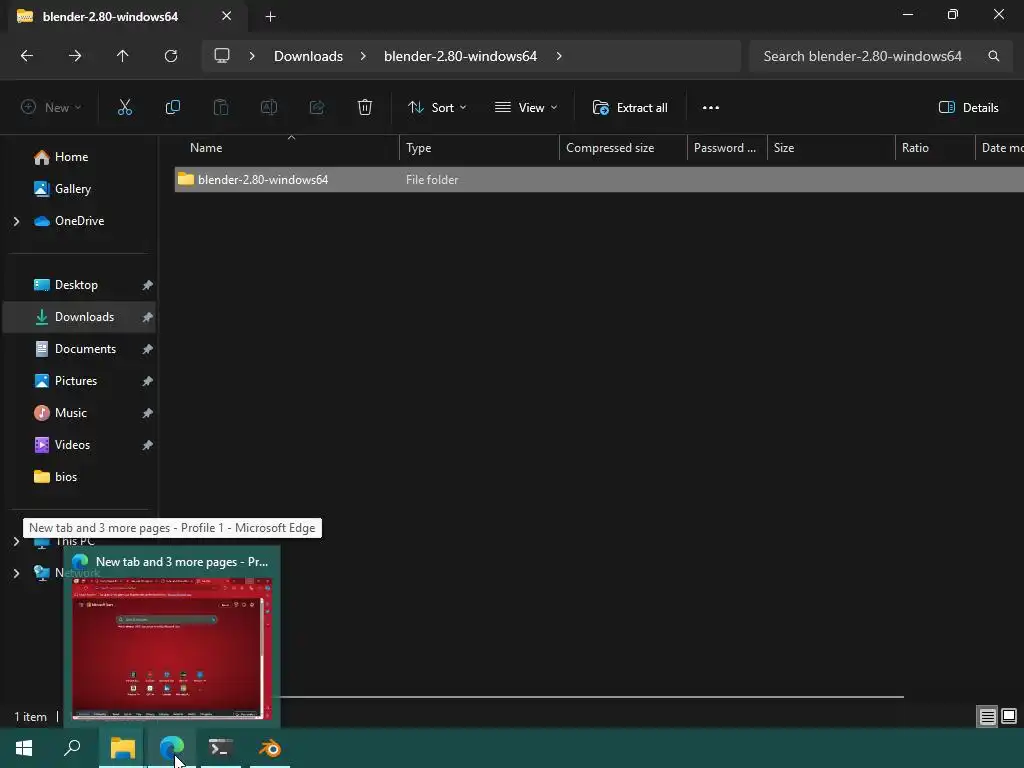Screen dimensions: 1024x768
Task: Delete the selection with trash icon
Action: coord(365,108)
